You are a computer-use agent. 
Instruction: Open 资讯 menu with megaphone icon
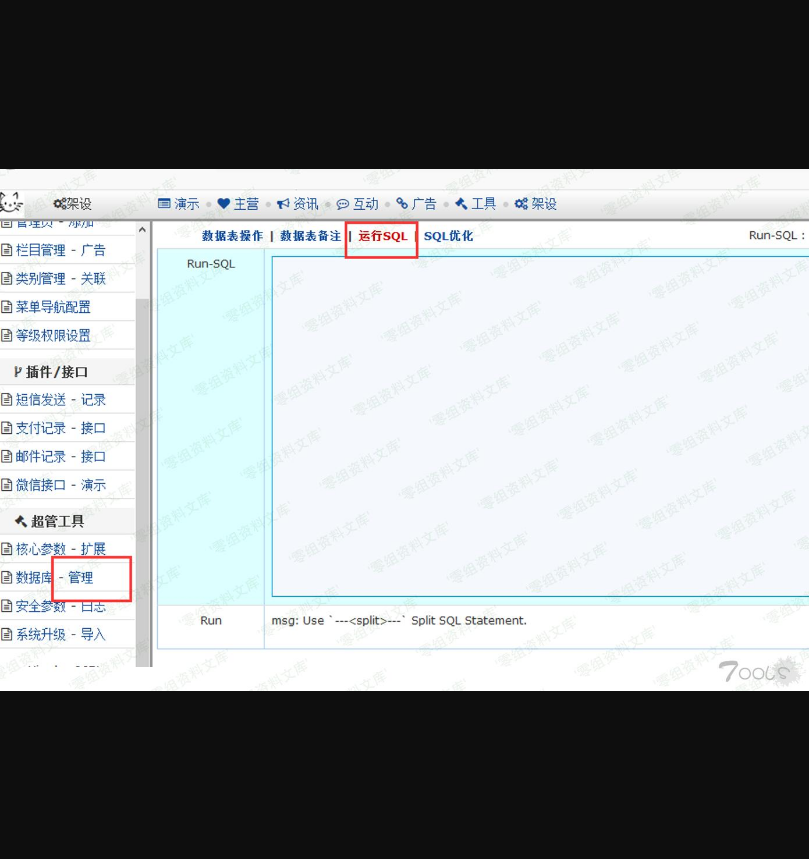298,204
